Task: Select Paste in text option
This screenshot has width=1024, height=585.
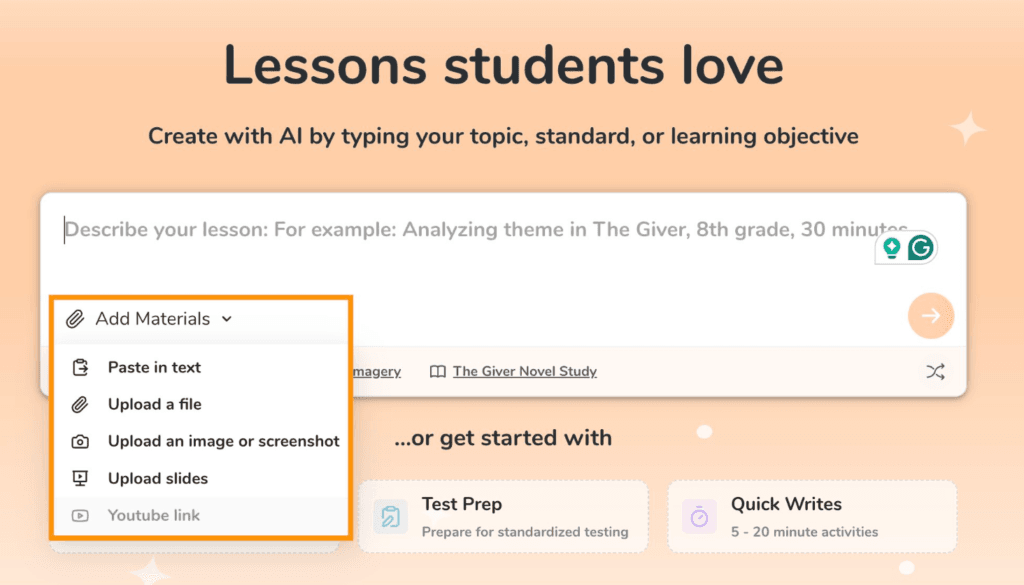Action: (154, 367)
